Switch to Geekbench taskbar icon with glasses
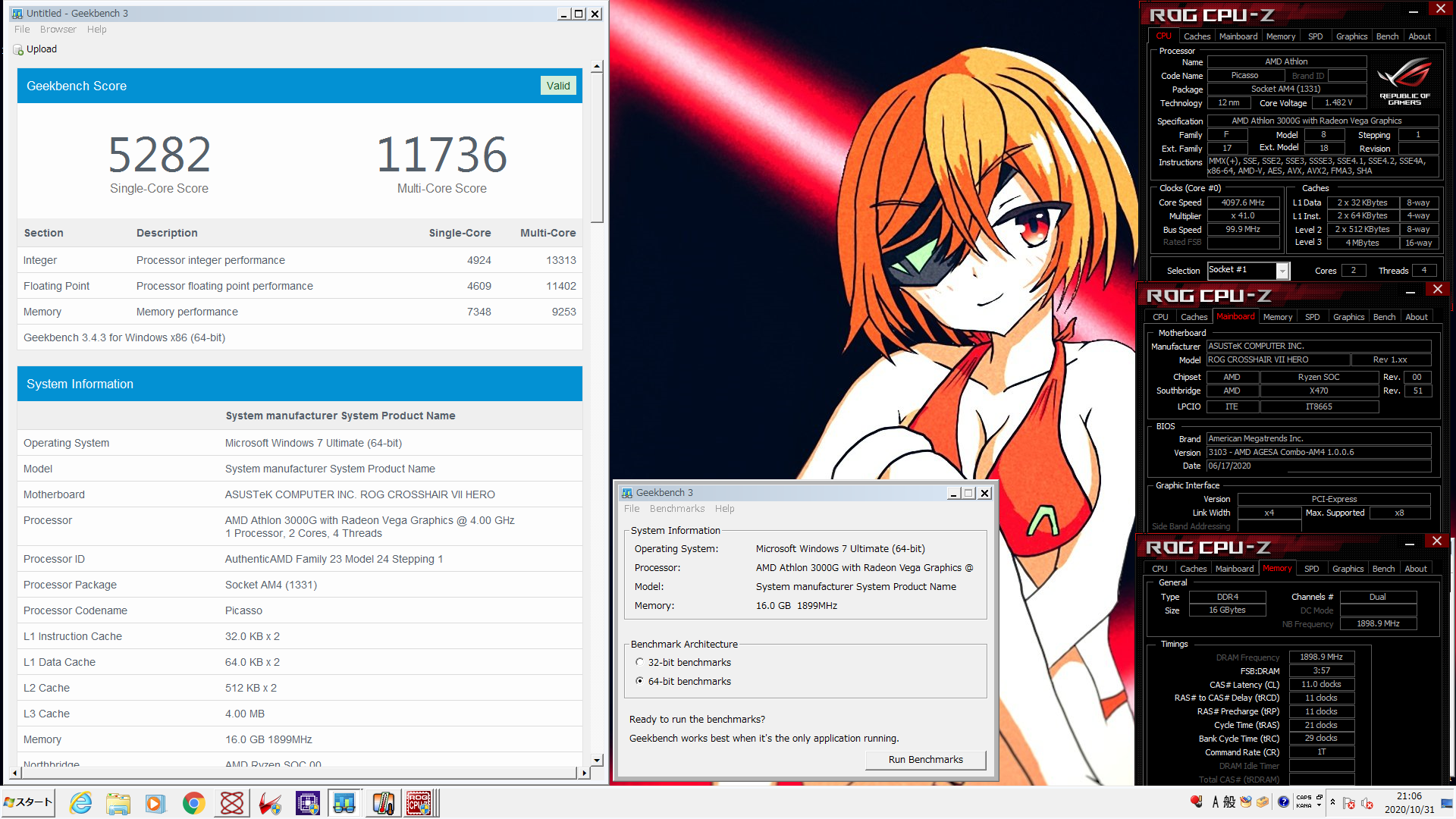This screenshot has height=819, width=1456. coord(344,803)
